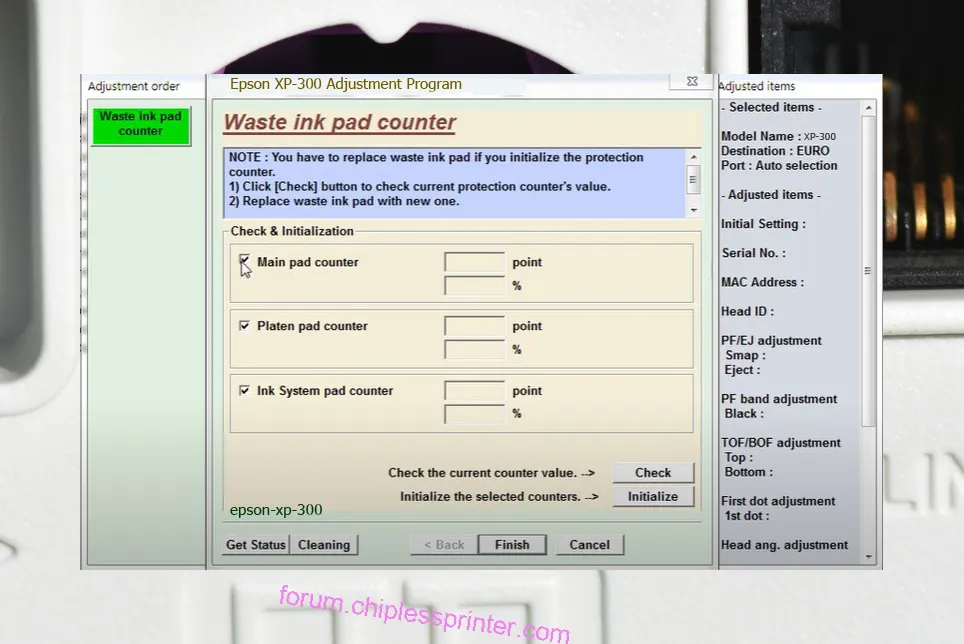The height and width of the screenshot is (644, 964).
Task: Click the 'Port : Auto selection' text
Action: (x=779, y=166)
